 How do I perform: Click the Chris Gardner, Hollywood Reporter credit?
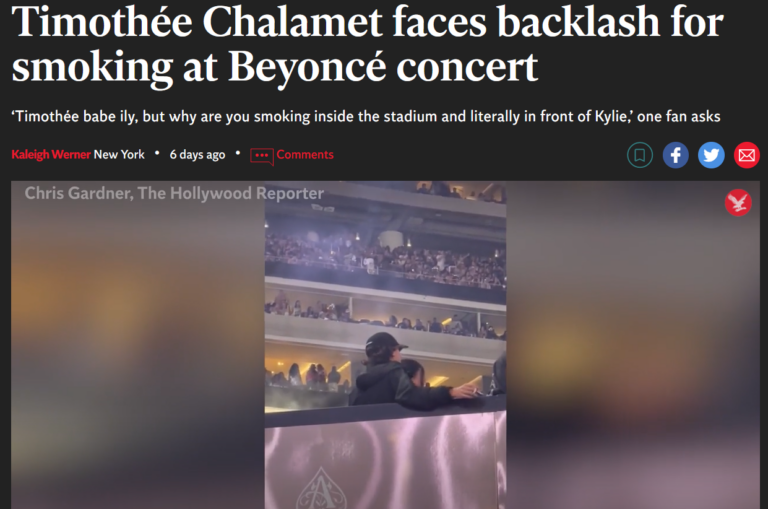[x=174, y=193]
